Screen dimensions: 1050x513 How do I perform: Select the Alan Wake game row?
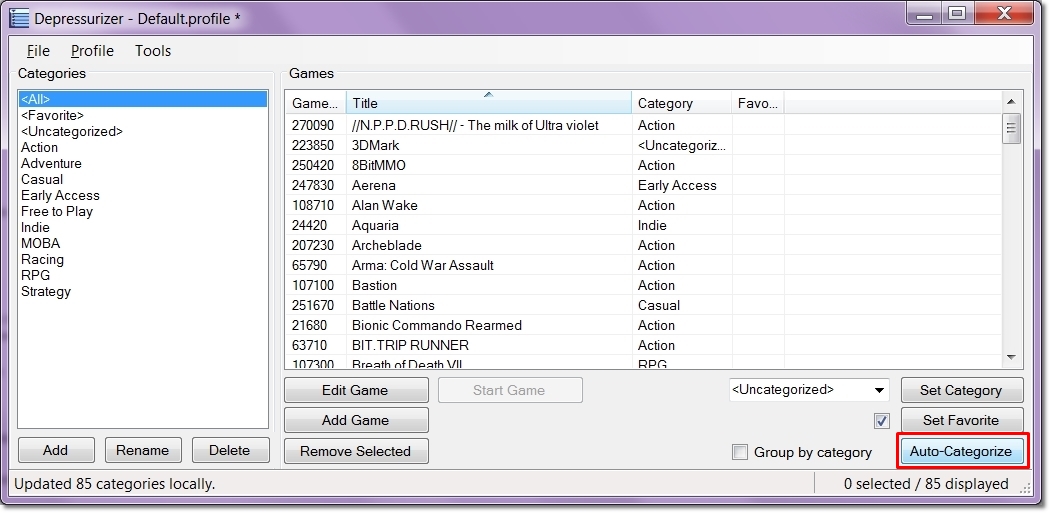tap(643, 206)
